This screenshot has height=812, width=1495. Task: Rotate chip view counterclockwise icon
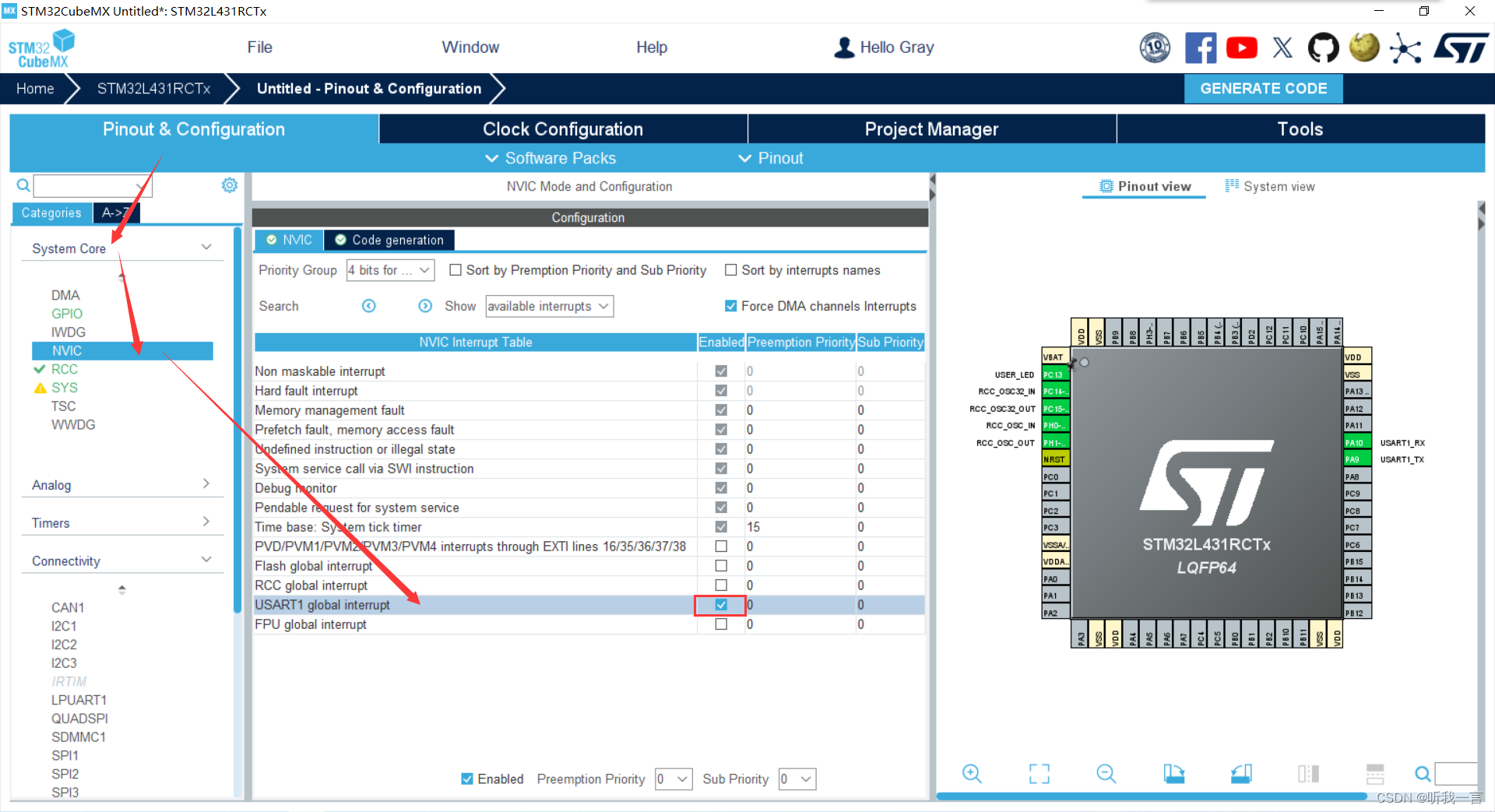(1241, 773)
